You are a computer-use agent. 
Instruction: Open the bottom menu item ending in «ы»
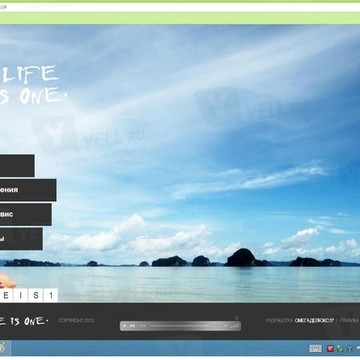click(x=21, y=239)
